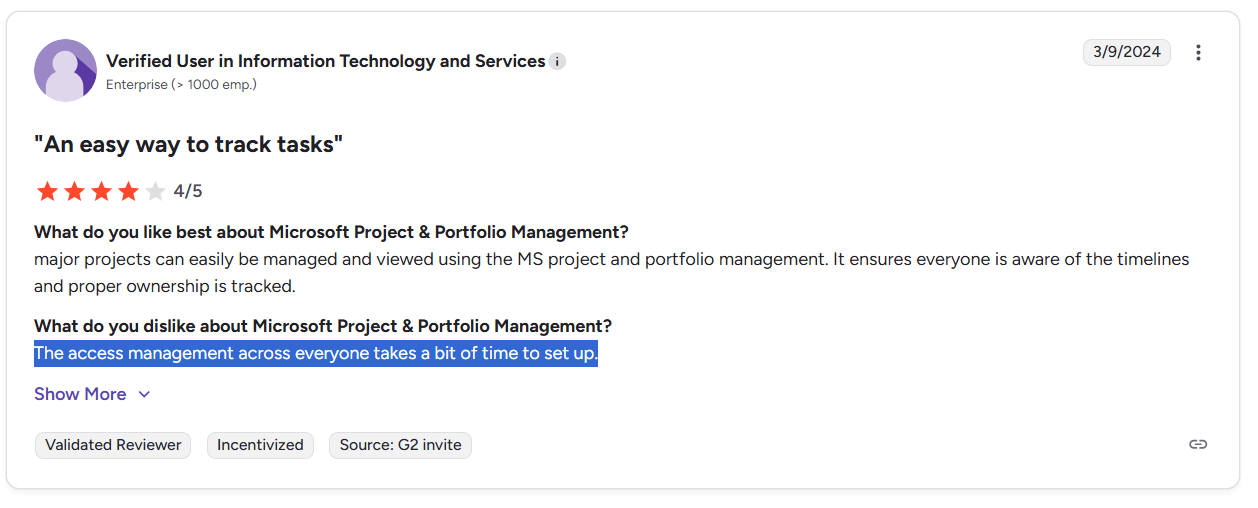This screenshot has height=508, width=1258.
Task: Copy review link via chain icon
Action: pos(1198,445)
